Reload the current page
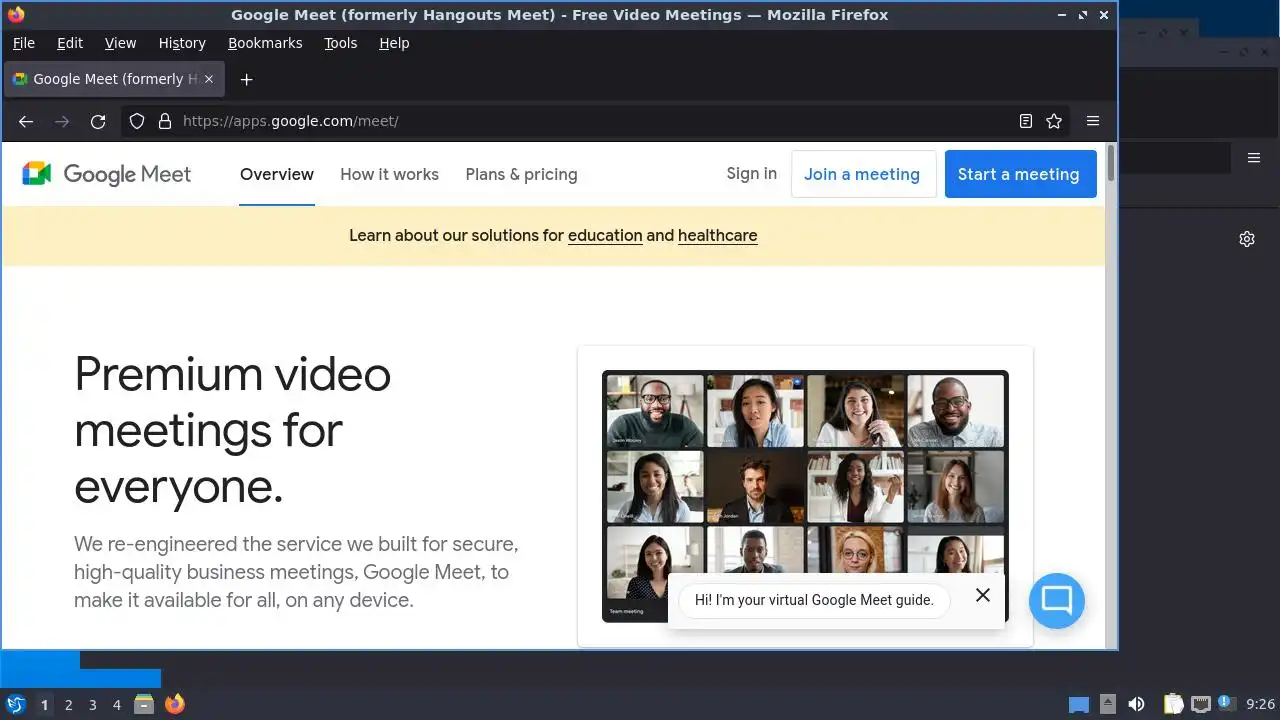This screenshot has width=1280, height=720. click(x=98, y=121)
